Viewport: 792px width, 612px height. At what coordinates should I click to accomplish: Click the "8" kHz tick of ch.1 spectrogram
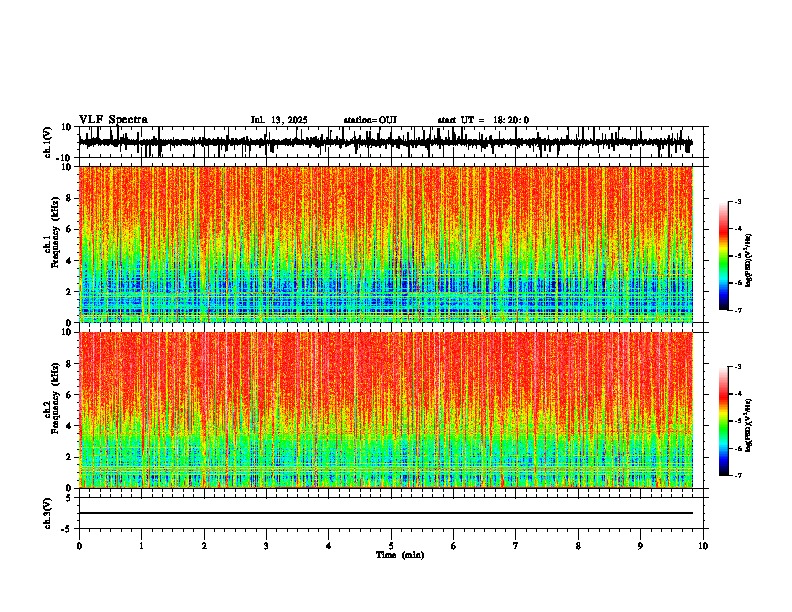pyautogui.click(x=69, y=198)
